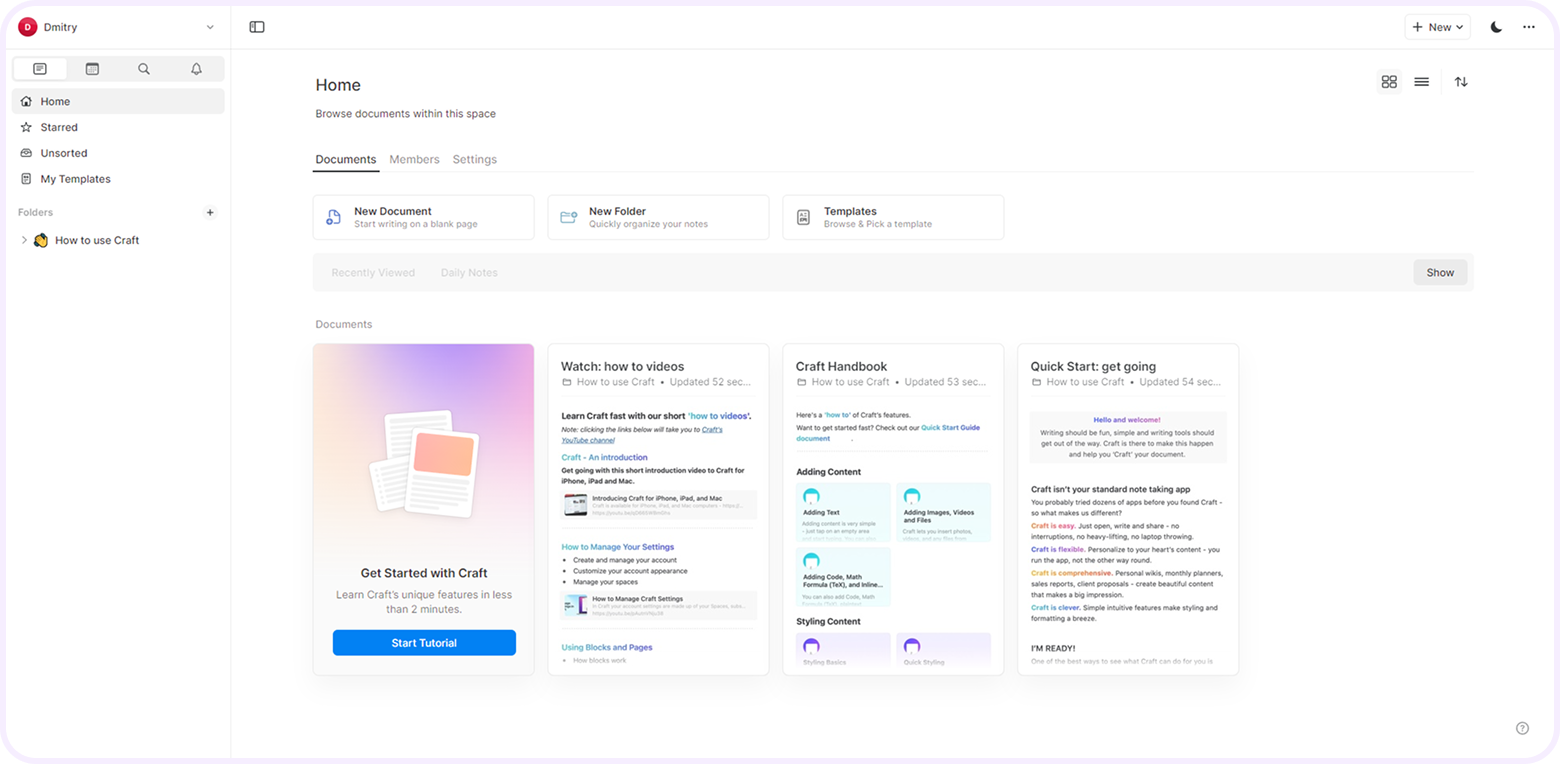Viewport: 1560px width, 764px height.
Task: Select the documents view sidebar tab icon
Action: coord(40,69)
